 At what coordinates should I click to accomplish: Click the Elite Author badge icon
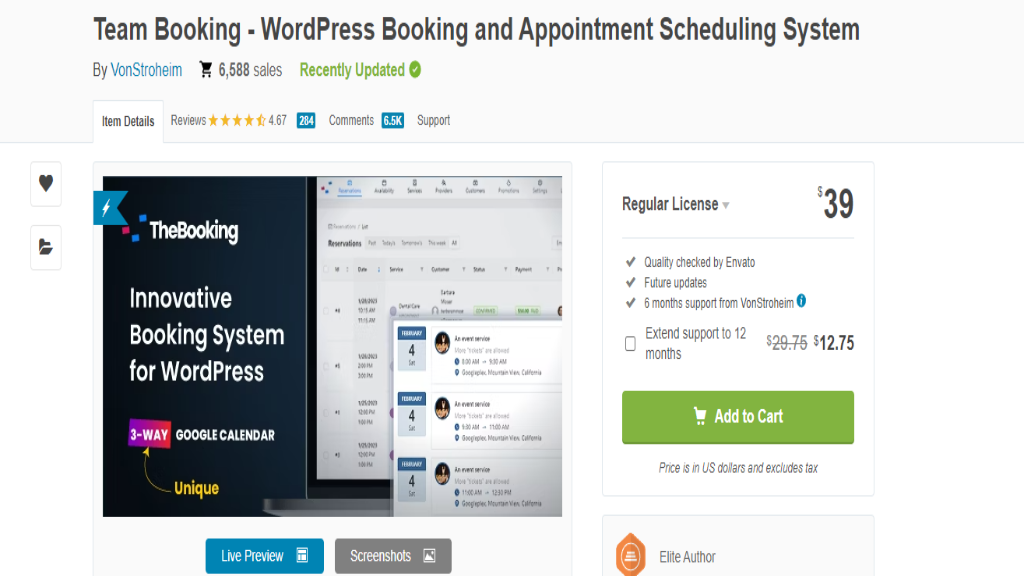coord(630,555)
